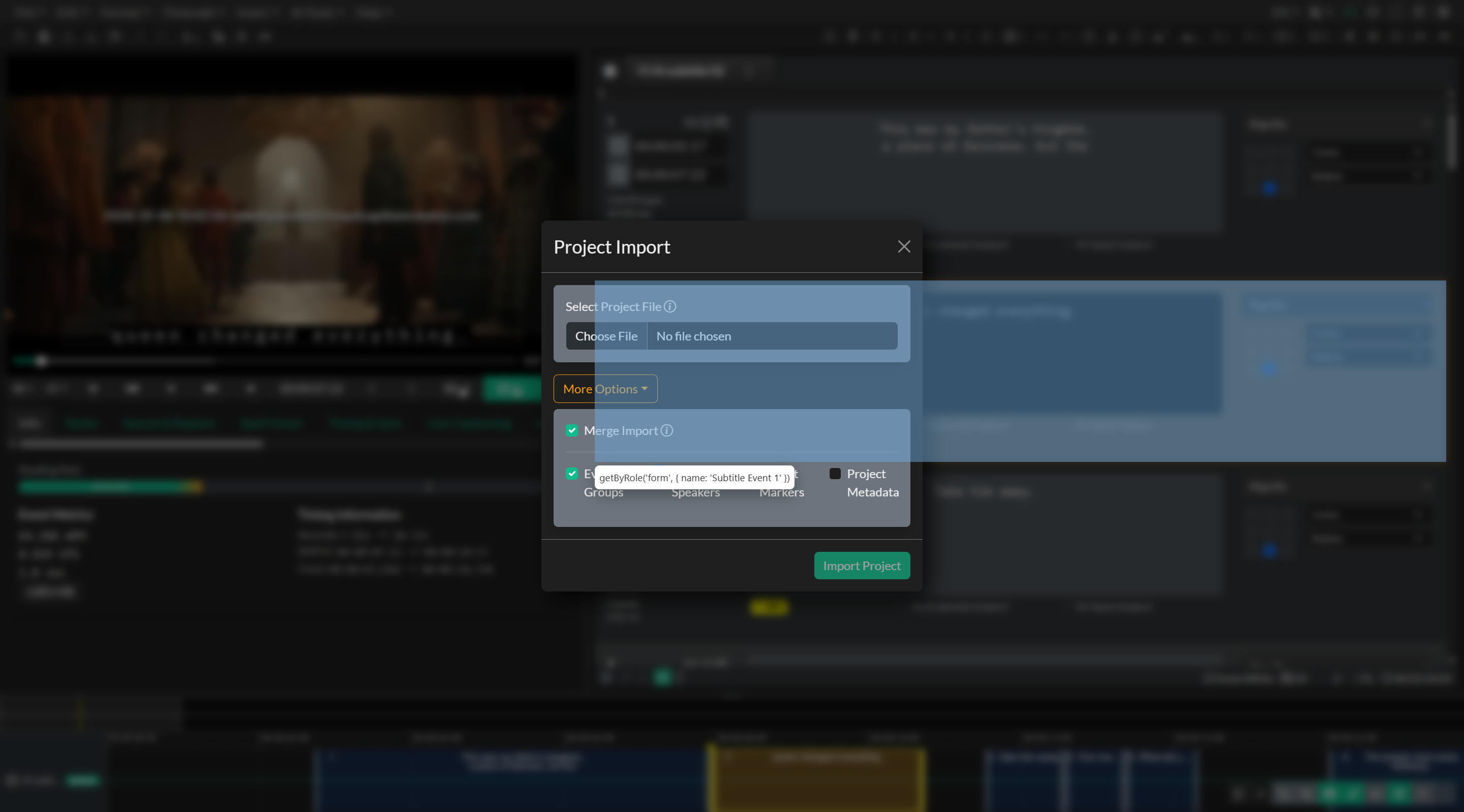Image resolution: width=1464 pixels, height=812 pixels.
Task: Click the 'Markers' option label
Action: 781,492
